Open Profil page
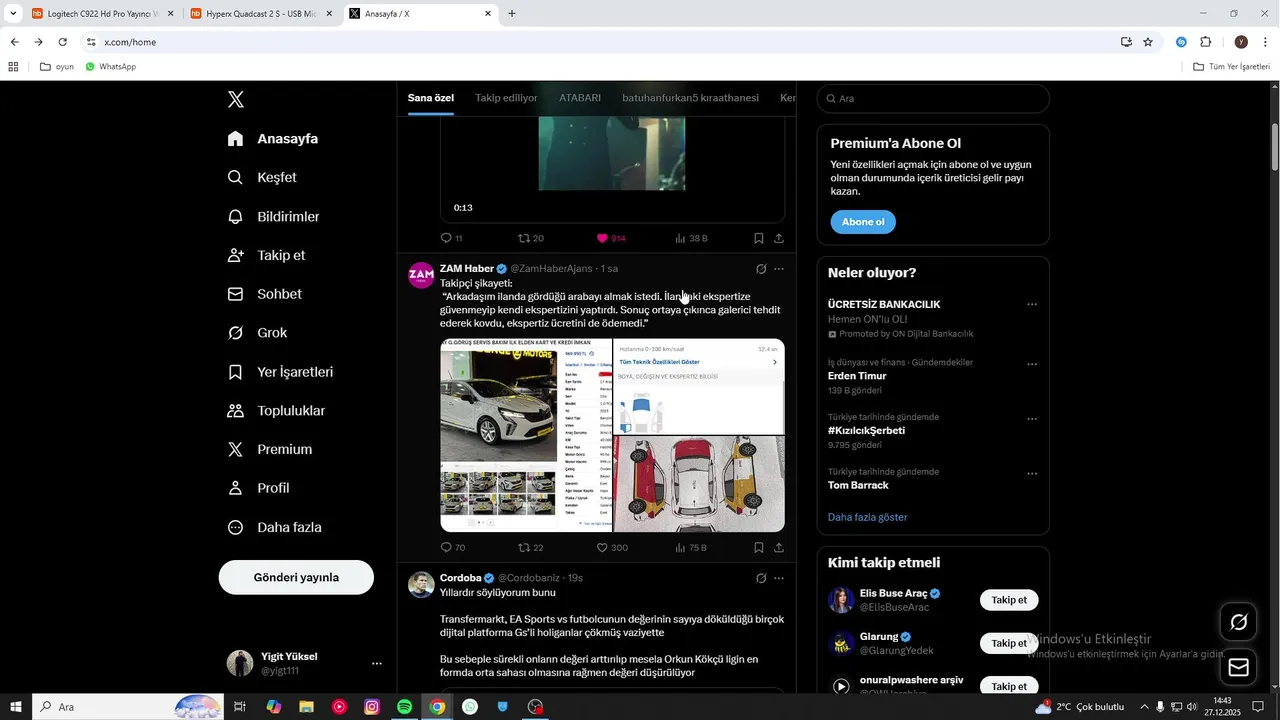 click(x=259, y=488)
